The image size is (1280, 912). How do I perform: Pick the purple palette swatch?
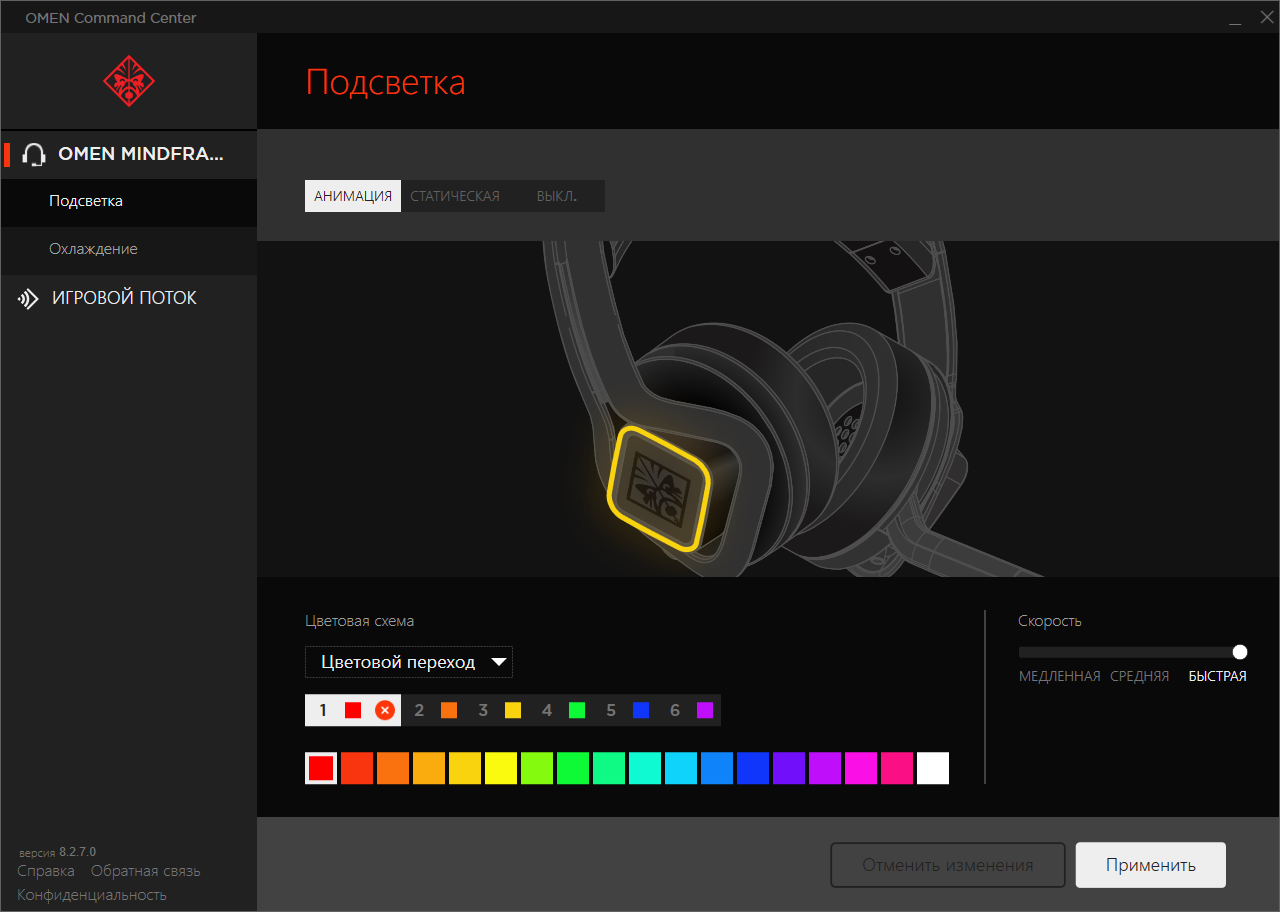825,768
